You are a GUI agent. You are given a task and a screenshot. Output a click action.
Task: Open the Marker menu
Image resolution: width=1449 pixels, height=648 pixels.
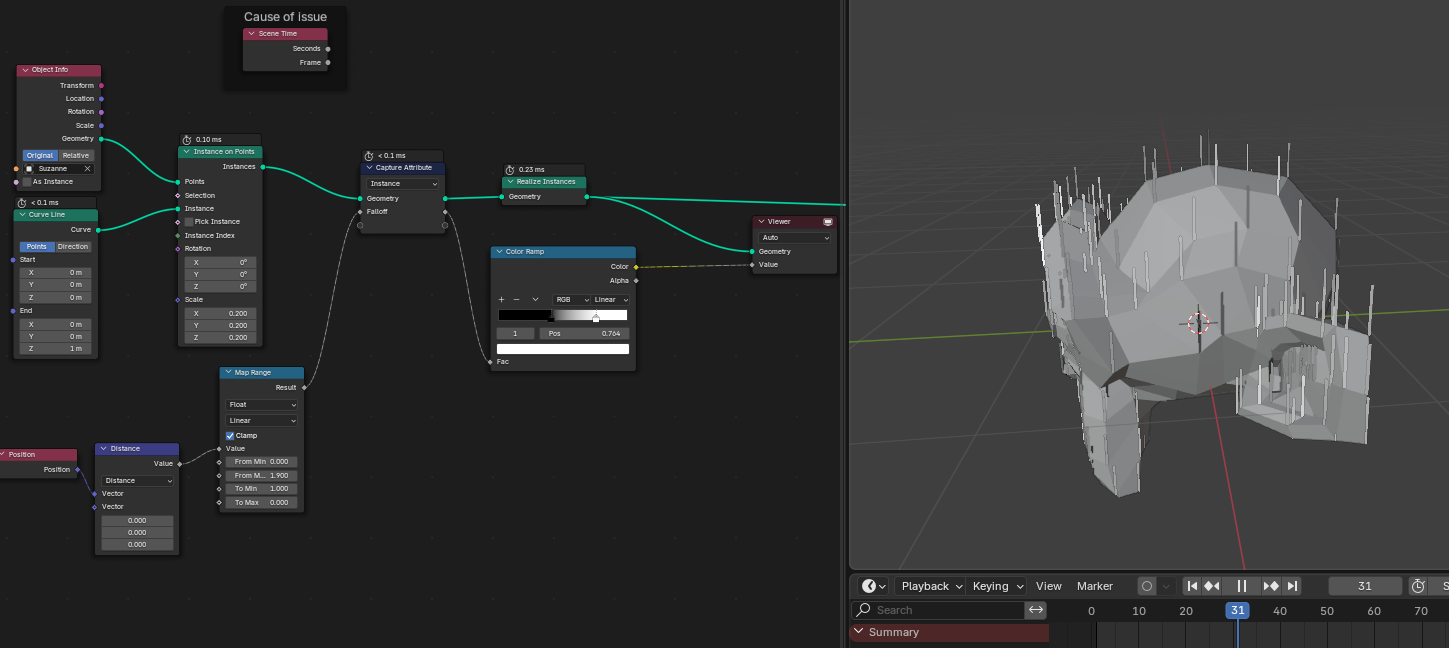click(1094, 586)
